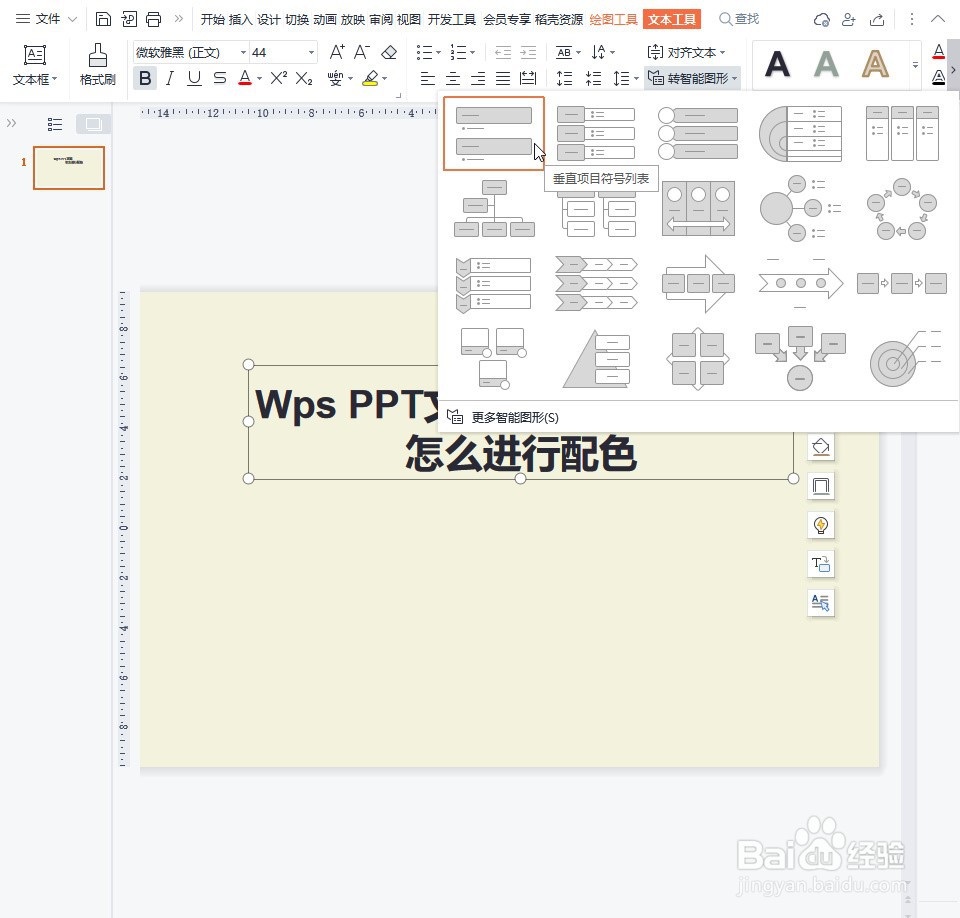
Task: Select the pyramid list smart graphic
Action: (596, 359)
